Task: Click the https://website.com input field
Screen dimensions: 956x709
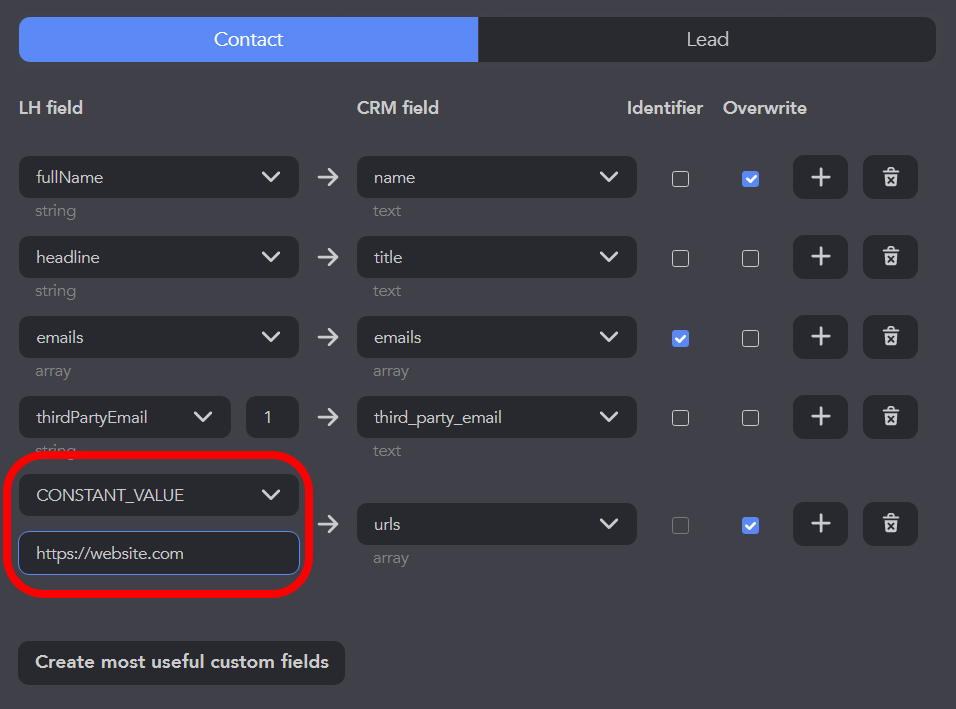Action: 158,553
